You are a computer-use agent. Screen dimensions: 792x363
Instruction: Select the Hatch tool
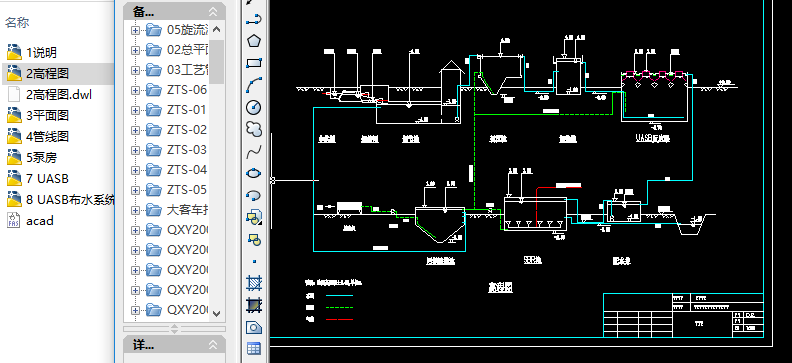point(254,283)
